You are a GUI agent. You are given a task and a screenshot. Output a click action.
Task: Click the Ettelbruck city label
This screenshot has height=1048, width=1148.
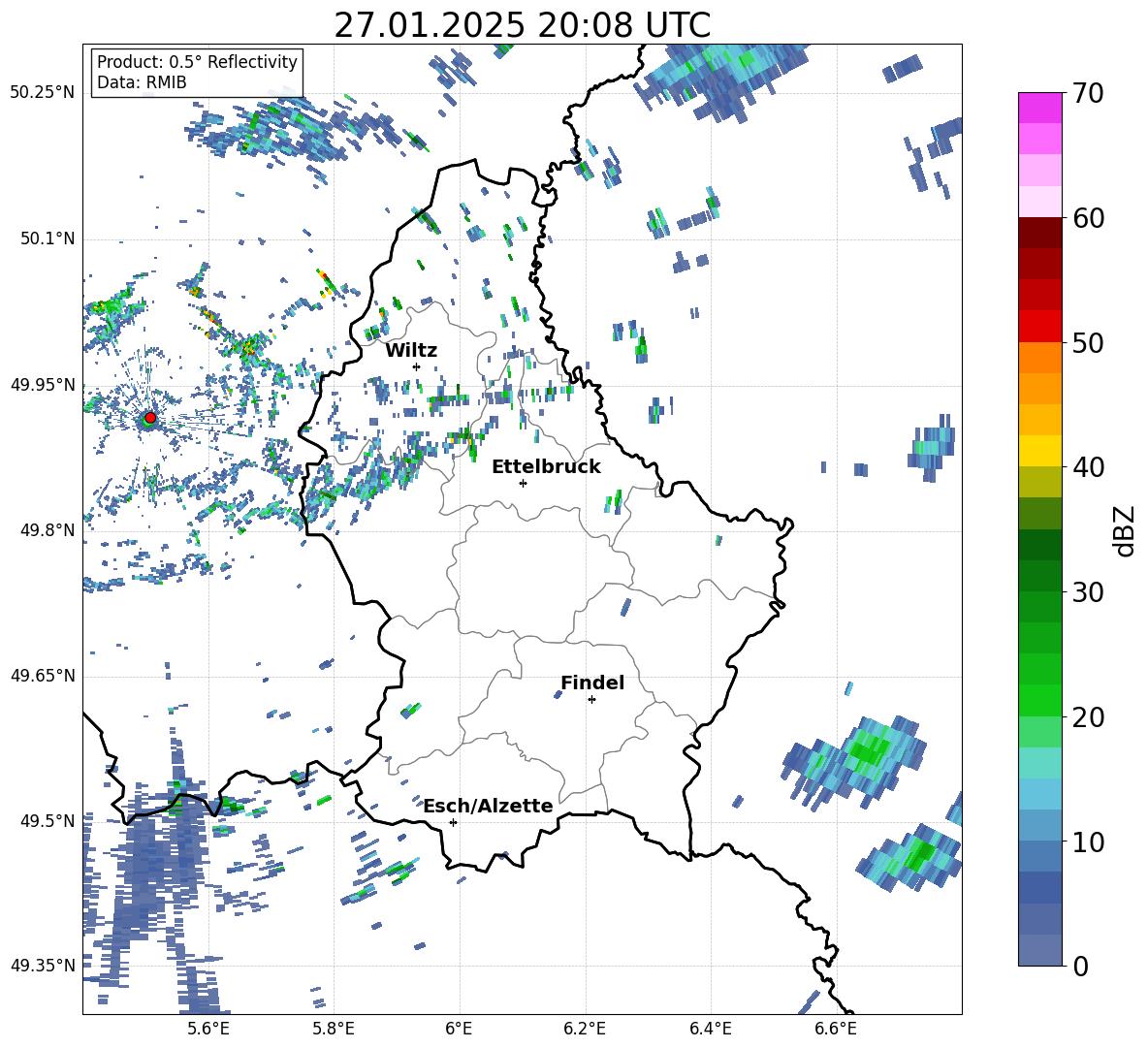pos(546,467)
